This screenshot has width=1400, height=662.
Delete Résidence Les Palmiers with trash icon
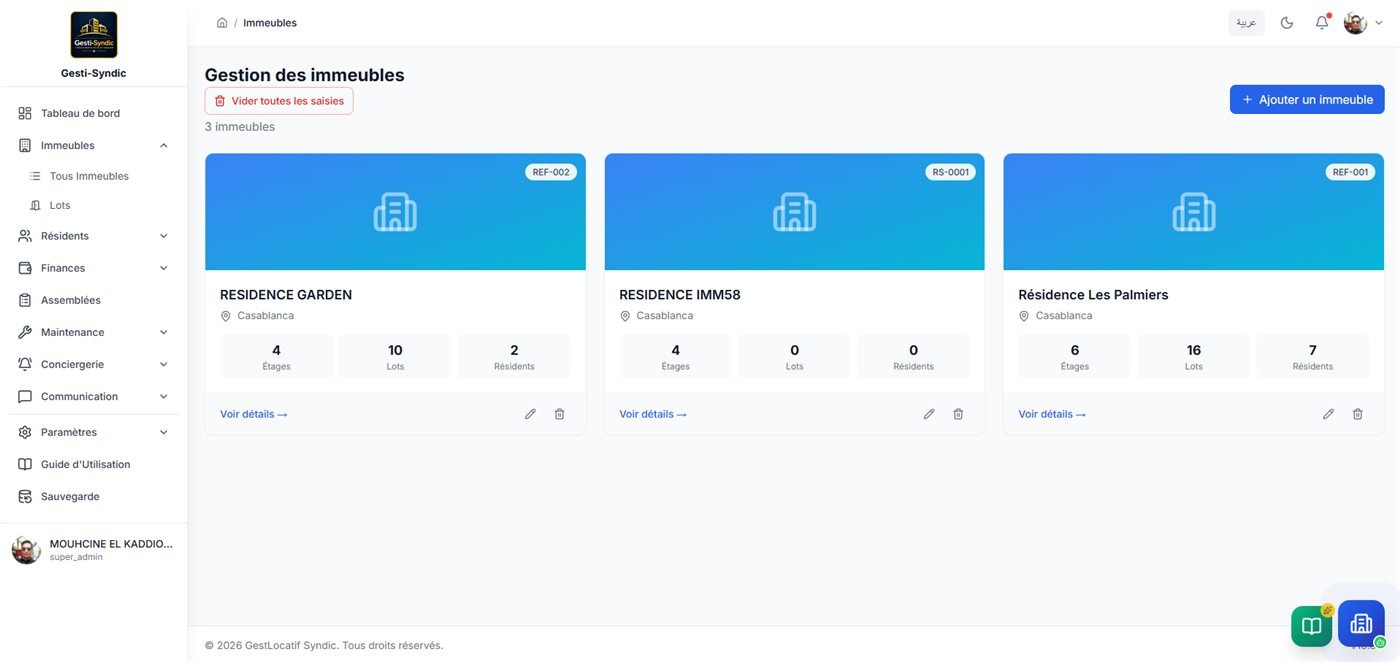point(1357,414)
